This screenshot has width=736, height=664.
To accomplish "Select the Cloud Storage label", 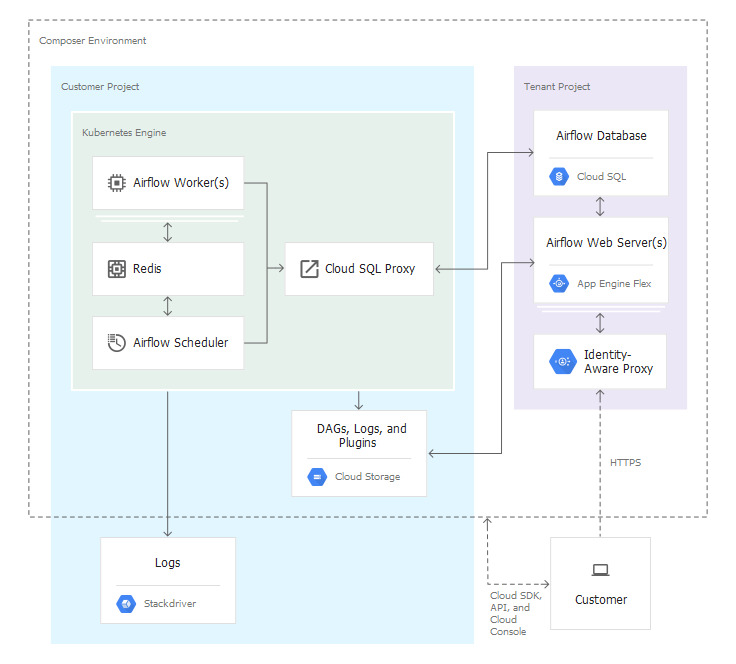I will [x=368, y=477].
